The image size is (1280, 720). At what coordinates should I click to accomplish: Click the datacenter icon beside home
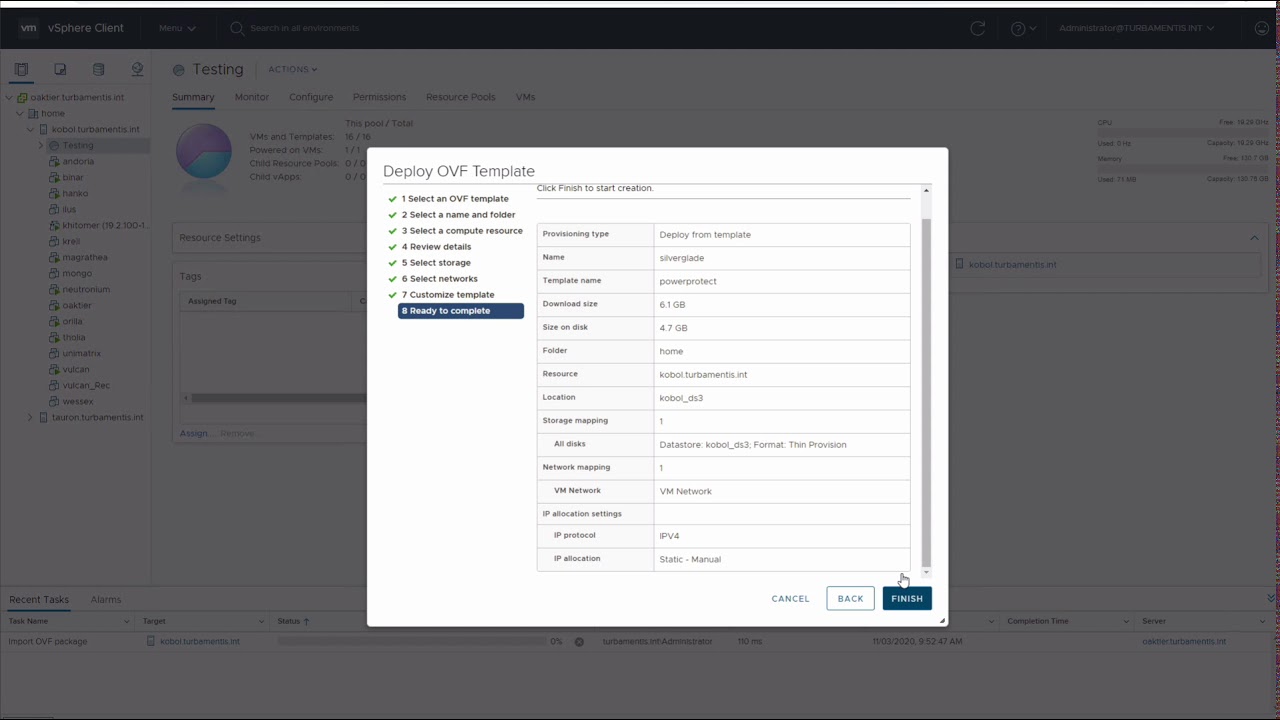(x=33, y=113)
